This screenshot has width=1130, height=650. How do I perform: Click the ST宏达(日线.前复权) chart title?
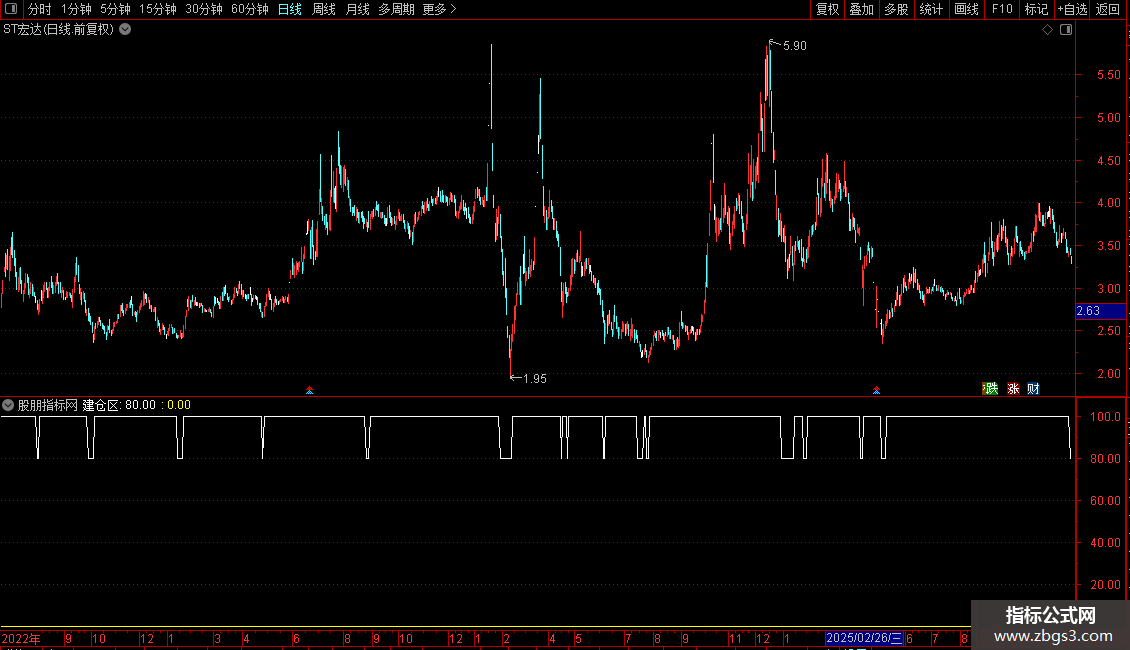(x=58, y=29)
